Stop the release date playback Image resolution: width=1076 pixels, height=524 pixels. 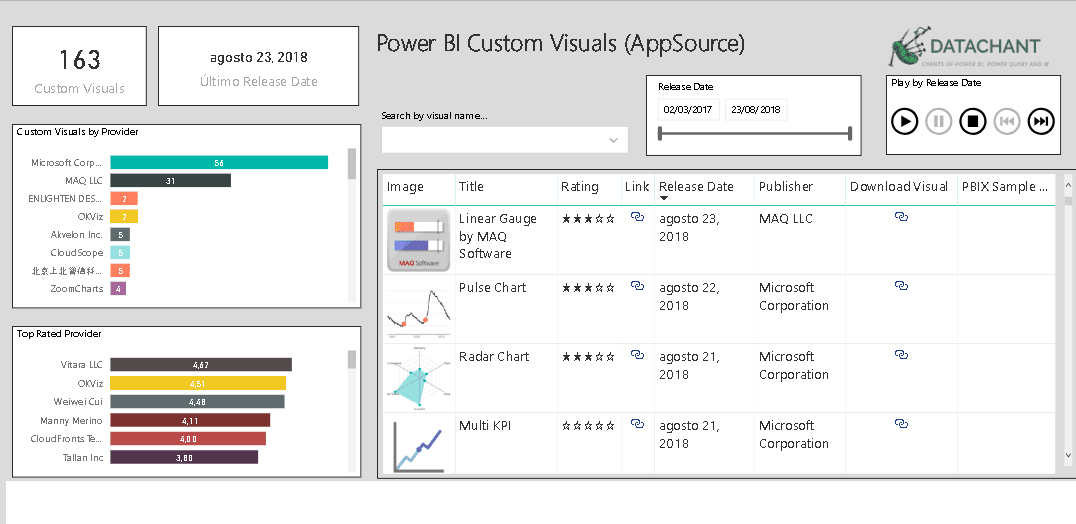tap(972, 122)
